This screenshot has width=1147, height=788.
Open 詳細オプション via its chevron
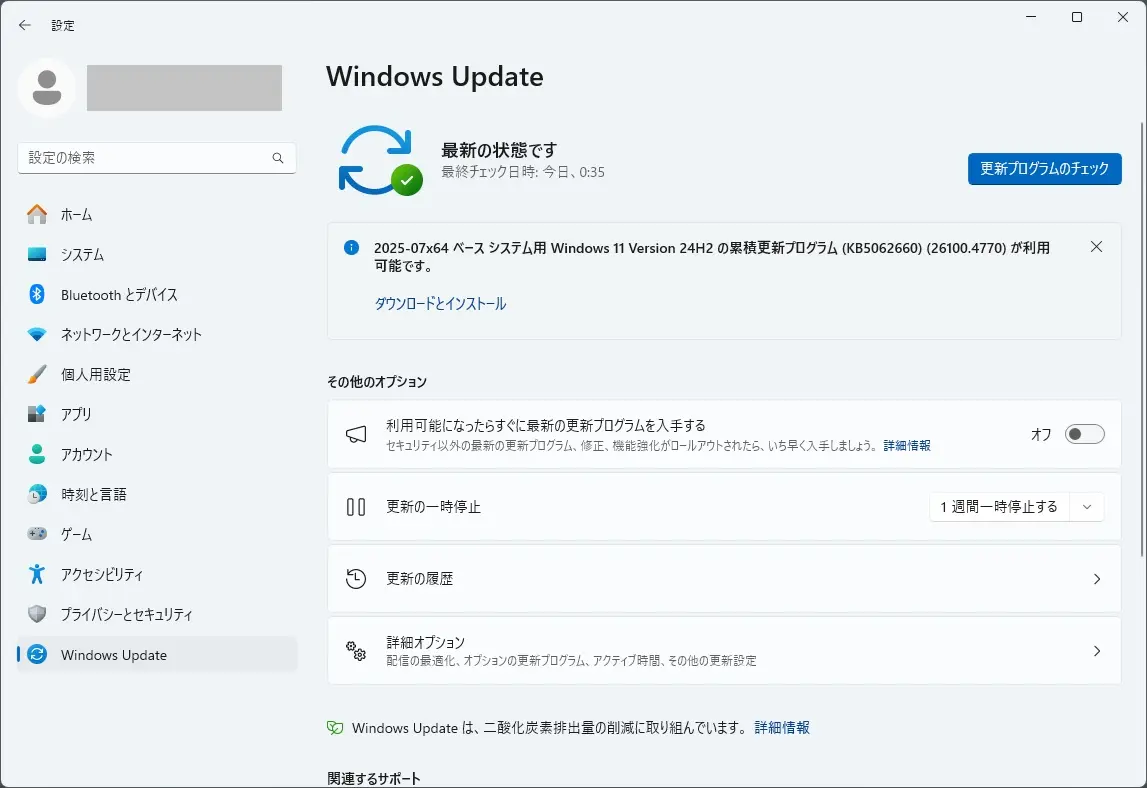(x=1097, y=650)
